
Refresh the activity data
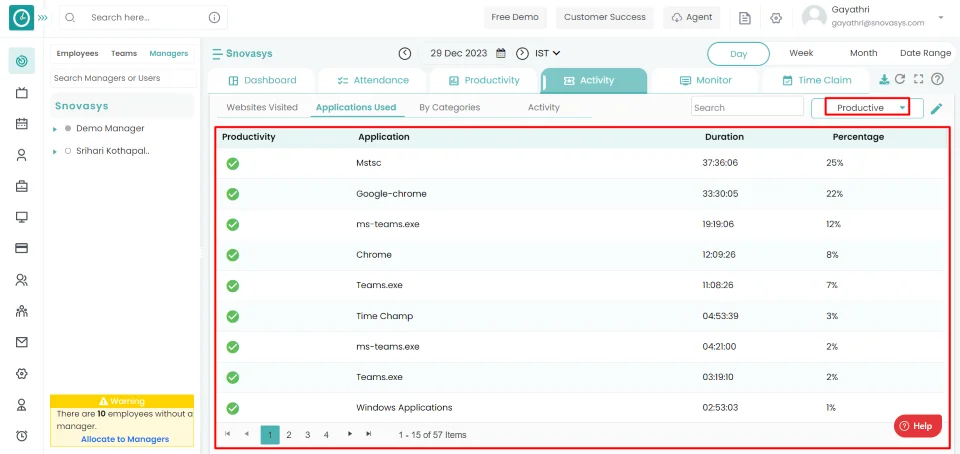point(900,79)
